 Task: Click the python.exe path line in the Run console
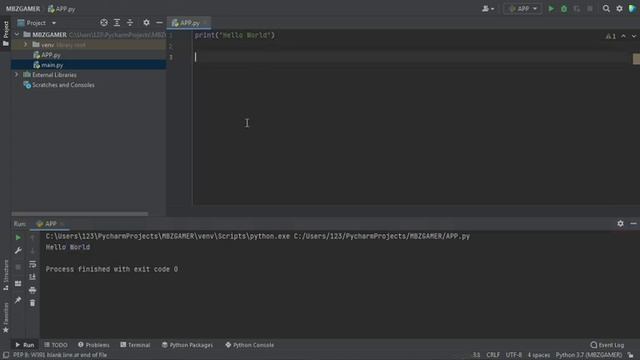[x=258, y=236]
